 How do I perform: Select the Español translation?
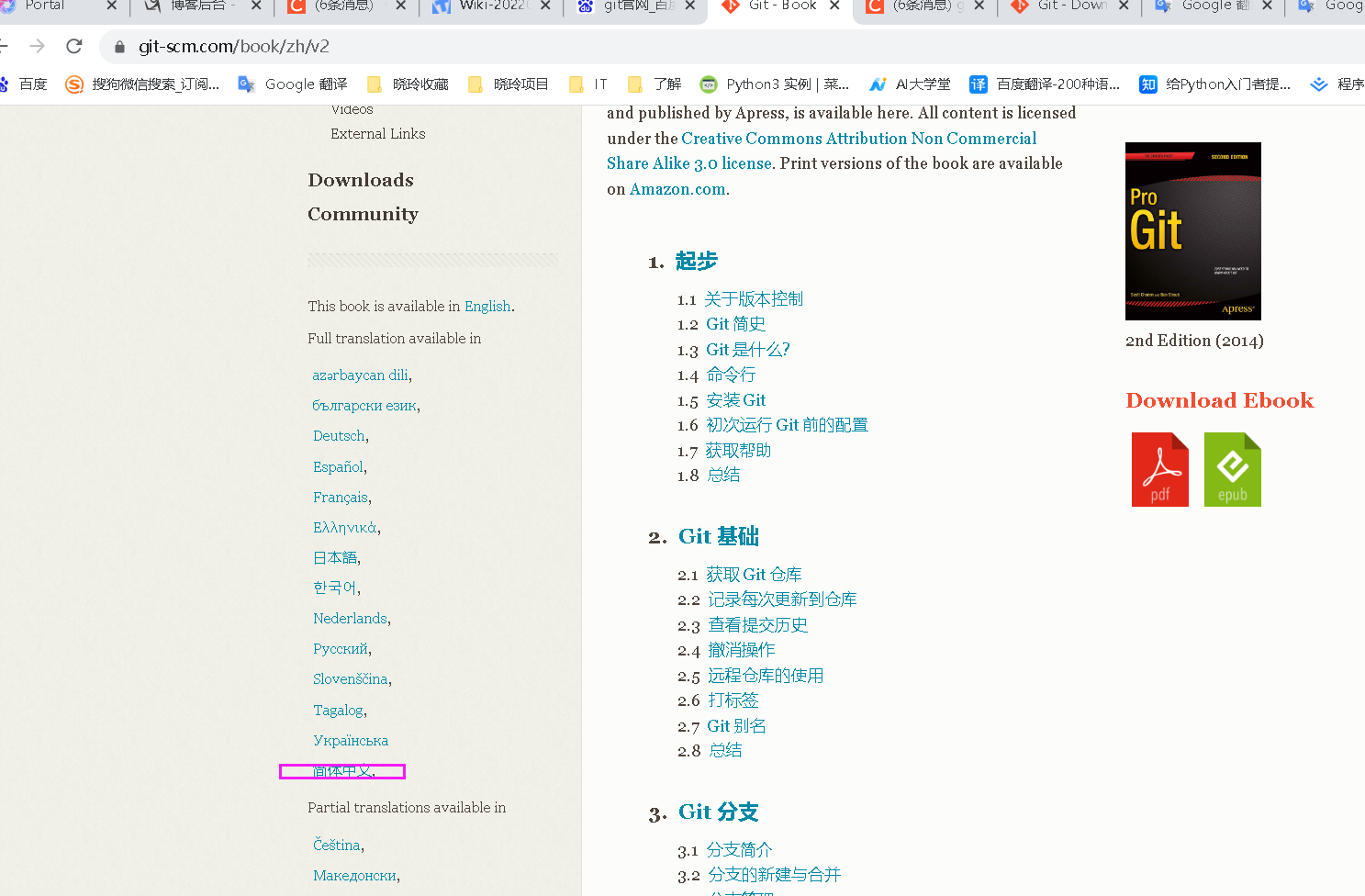point(339,467)
